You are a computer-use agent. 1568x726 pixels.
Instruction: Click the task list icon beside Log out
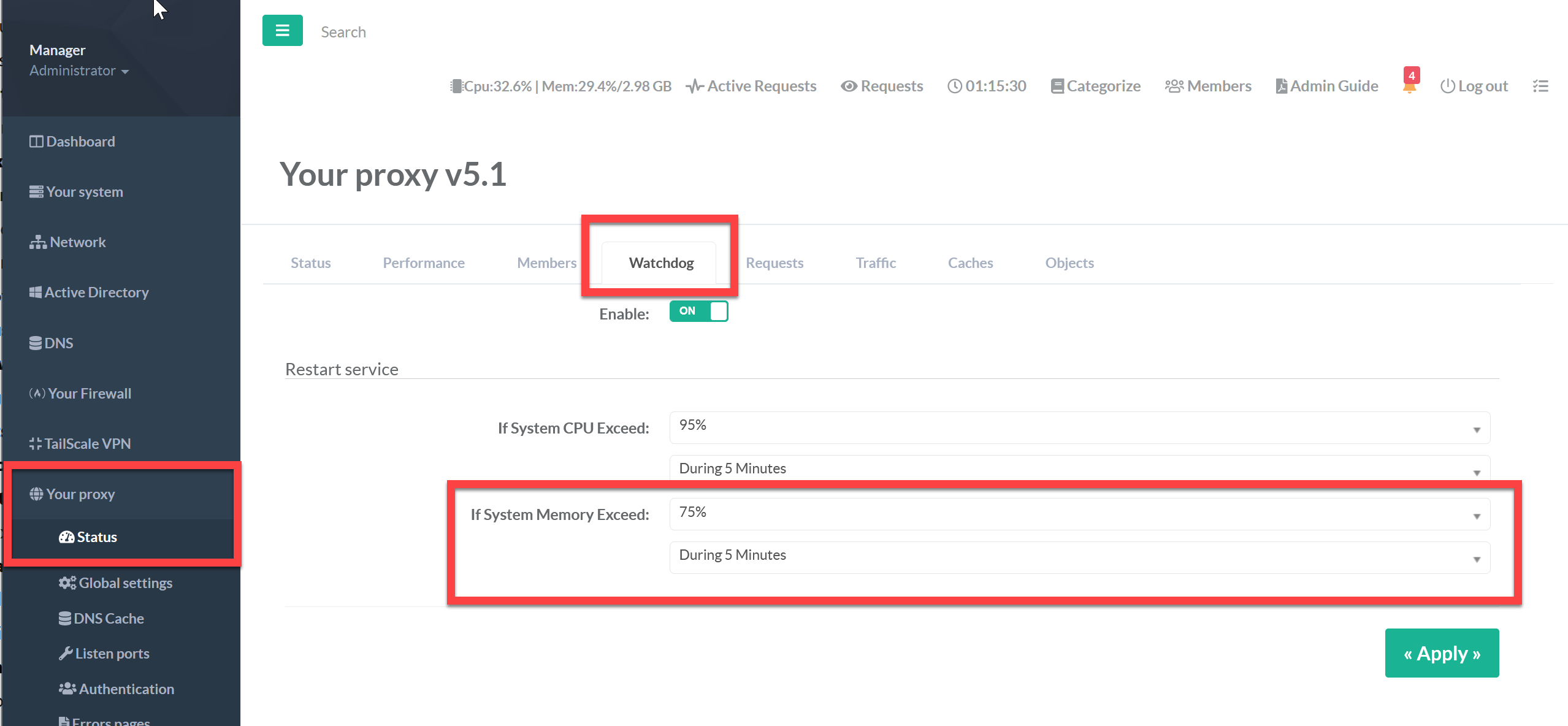coord(1540,86)
